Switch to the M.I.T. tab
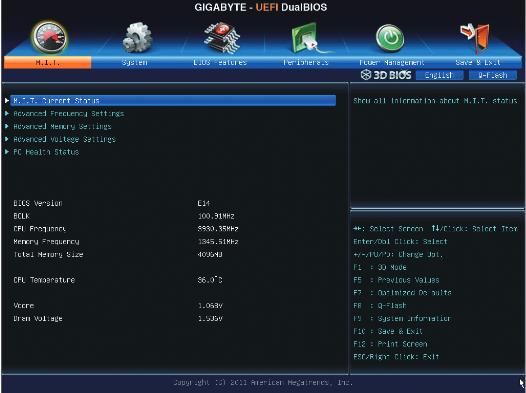526x393 pixels. [x=47, y=63]
